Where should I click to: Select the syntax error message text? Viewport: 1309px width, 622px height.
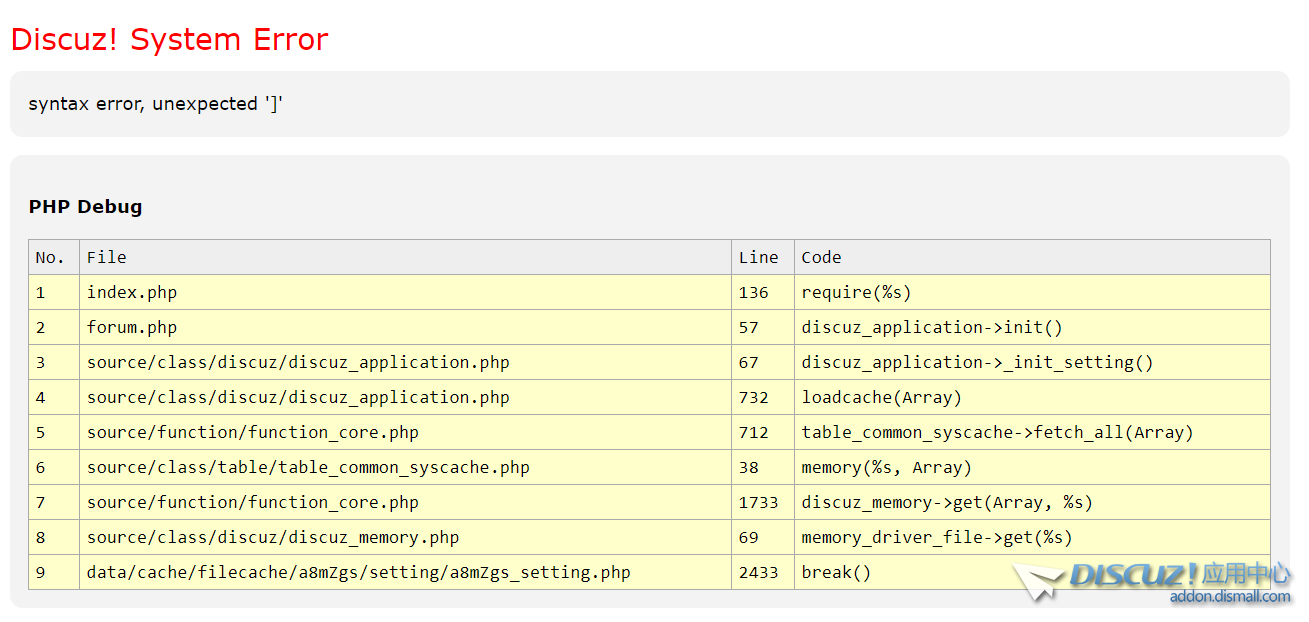[x=156, y=103]
